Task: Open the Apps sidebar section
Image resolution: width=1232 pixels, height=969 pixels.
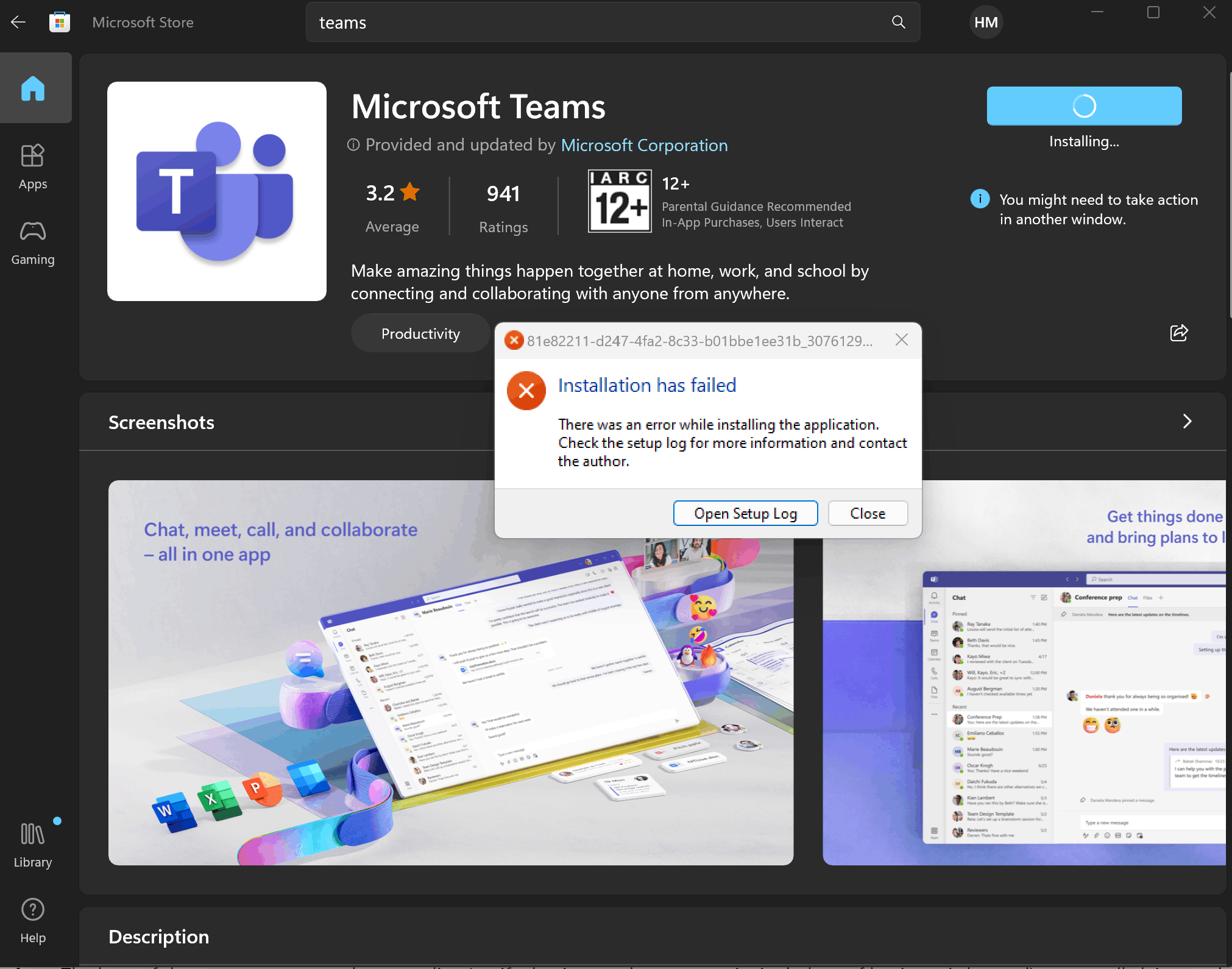Action: click(33, 167)
